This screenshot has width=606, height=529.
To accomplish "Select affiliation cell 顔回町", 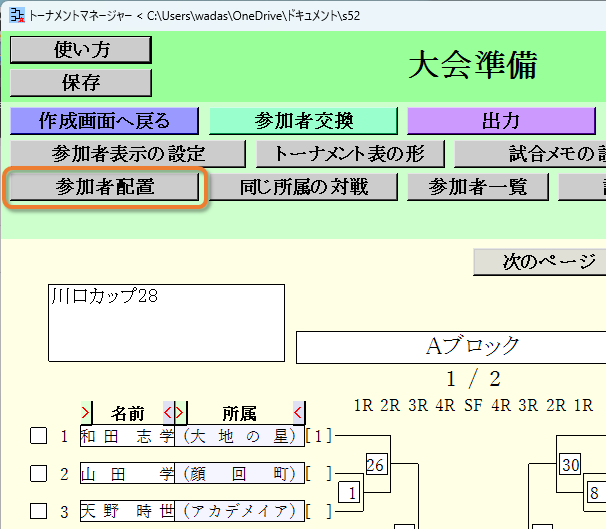I will (240, 473).
